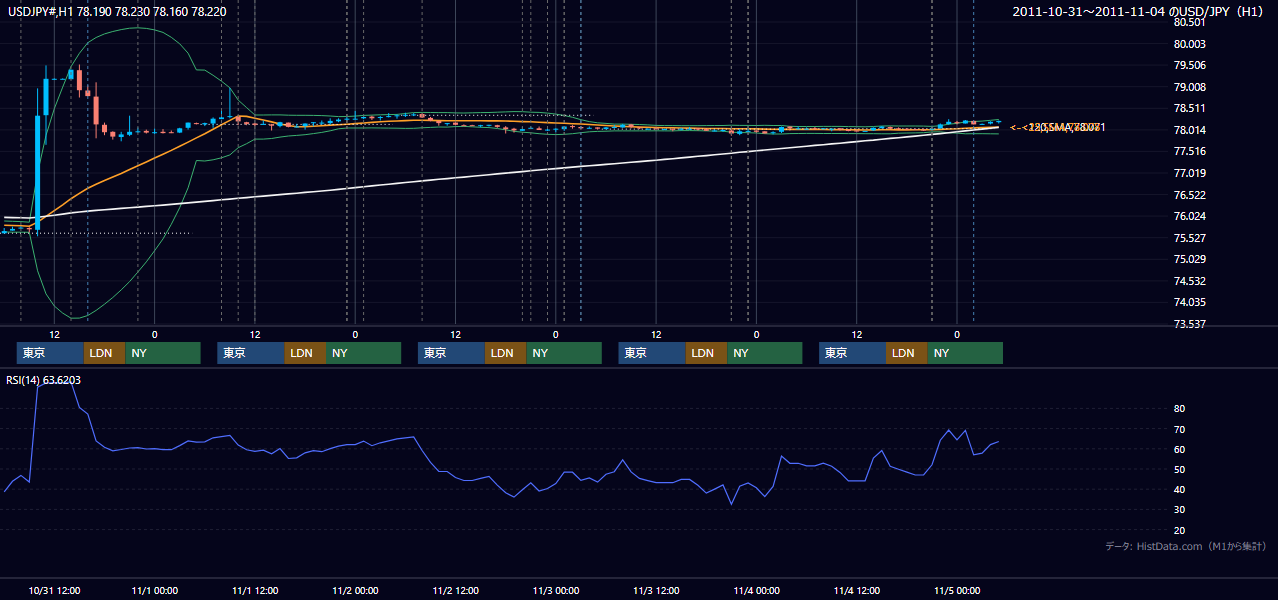
Task: Click the 76.024 price axis label
Action: [x=1190, y=216]
